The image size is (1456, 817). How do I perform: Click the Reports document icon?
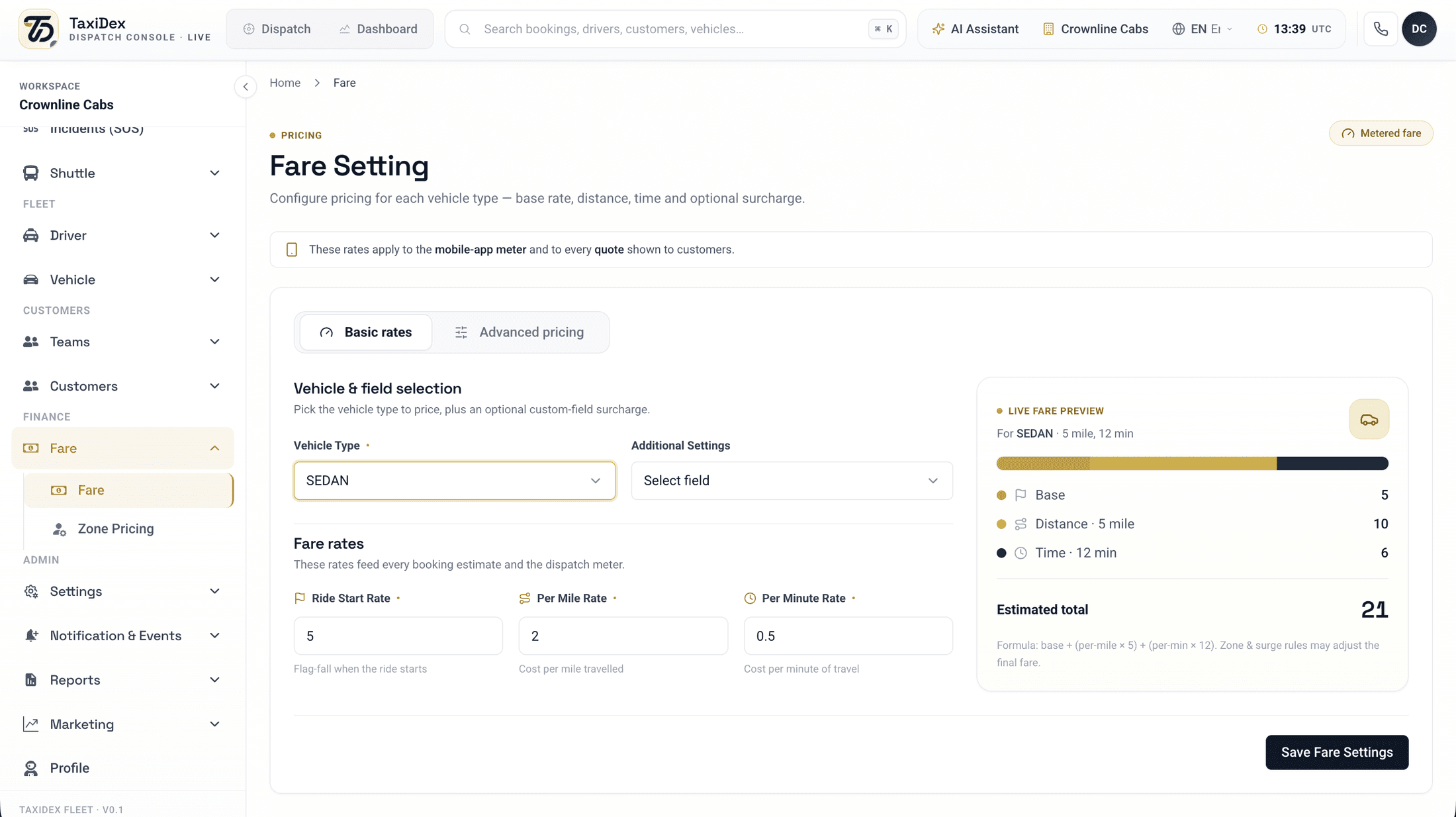(x=30, y=680)
